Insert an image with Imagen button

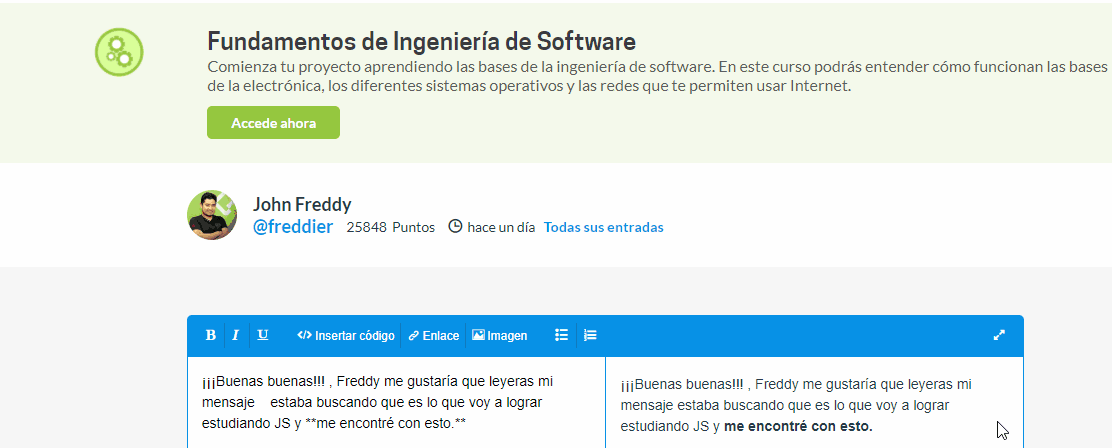pyautogui.click(x=499, y=335)
